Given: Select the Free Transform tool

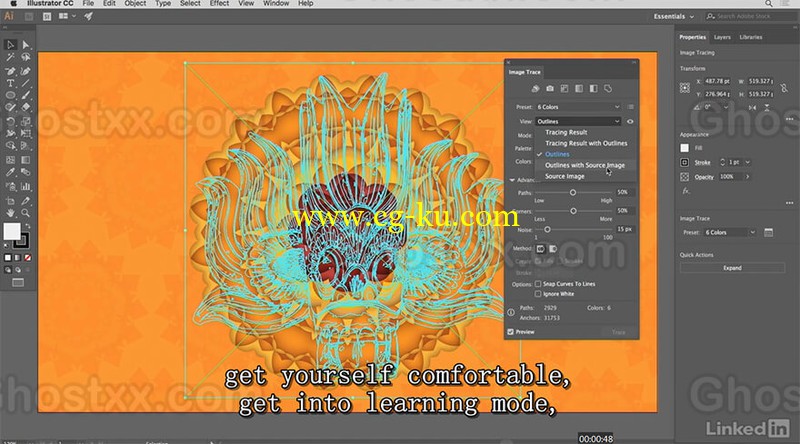Looking at the screenshot, I should (x=26, y=134).
